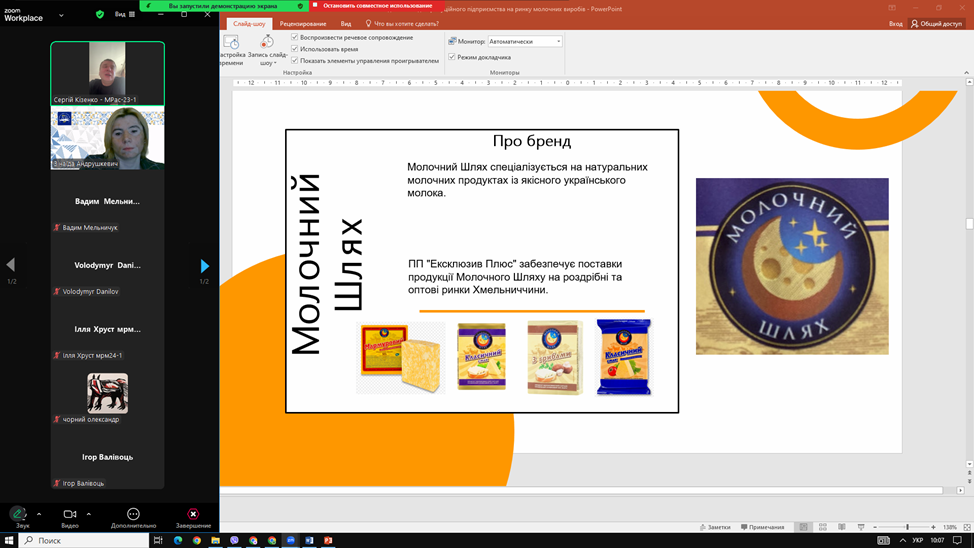Open Microsoft Edge from taskbar
This screenshot has width=974, height=548.
[178, 540]
